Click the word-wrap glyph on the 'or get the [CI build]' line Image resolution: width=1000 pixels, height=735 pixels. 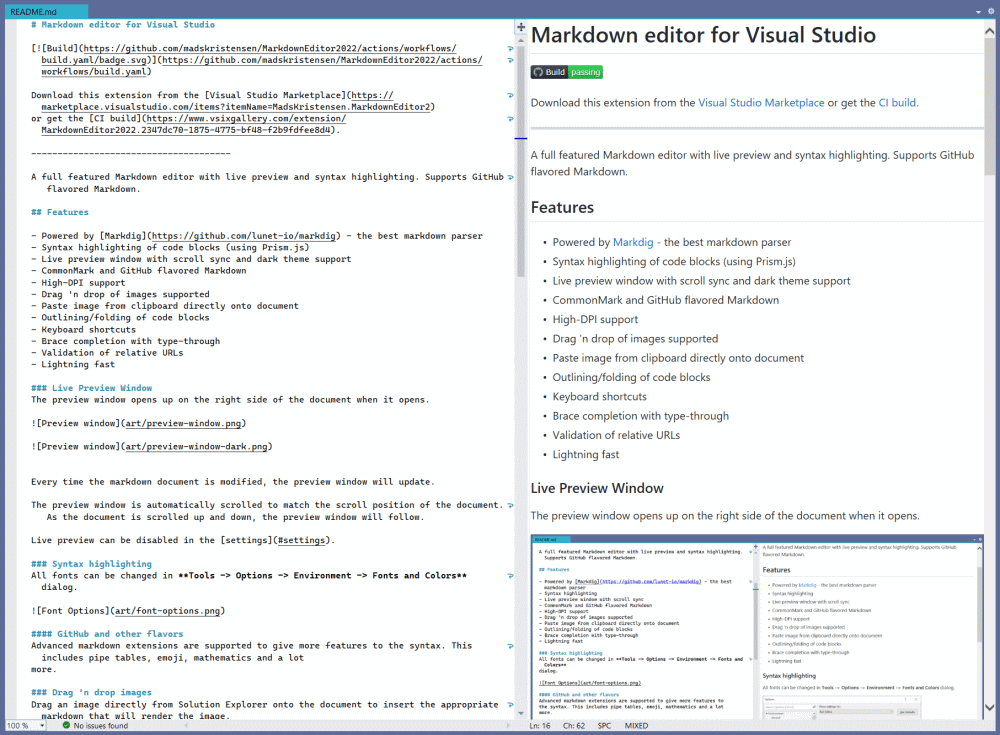(x=510, y=119)
